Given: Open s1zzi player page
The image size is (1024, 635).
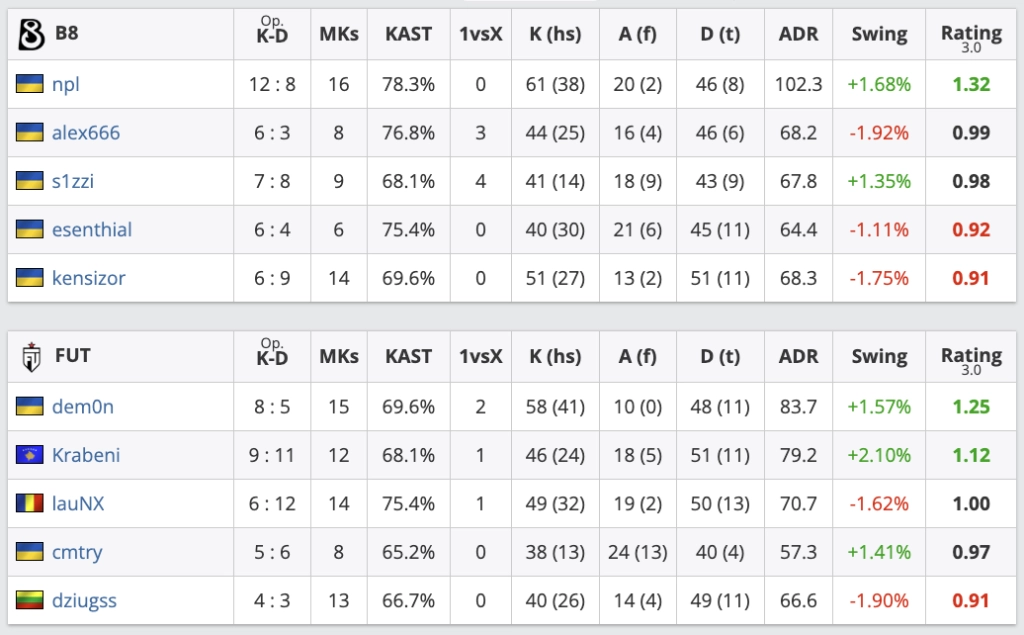Looking at the screenshot, I should pos(73,181).
